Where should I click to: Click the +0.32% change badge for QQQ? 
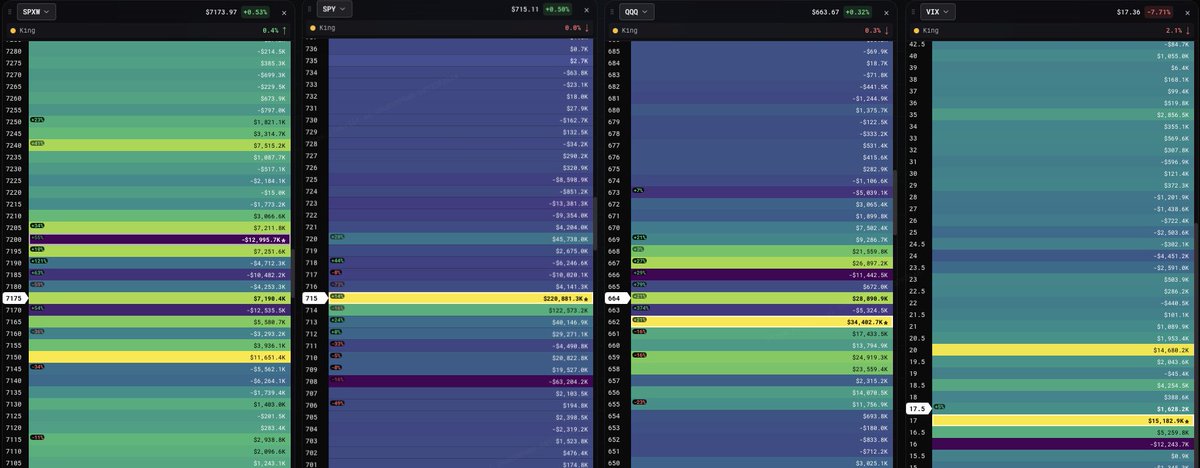tap(857, 12)
